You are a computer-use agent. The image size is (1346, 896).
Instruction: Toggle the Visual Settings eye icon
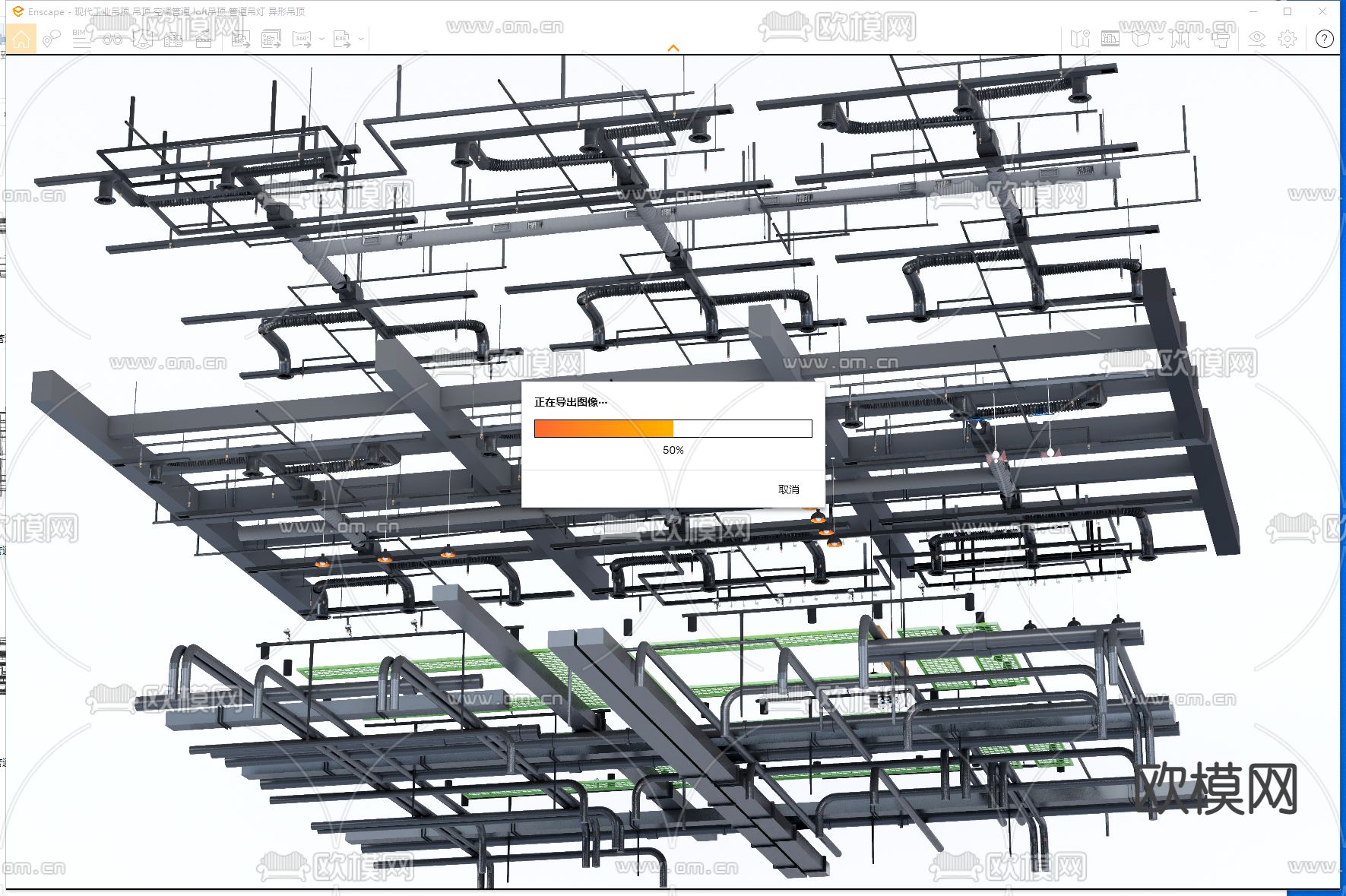click(1257, 39)
